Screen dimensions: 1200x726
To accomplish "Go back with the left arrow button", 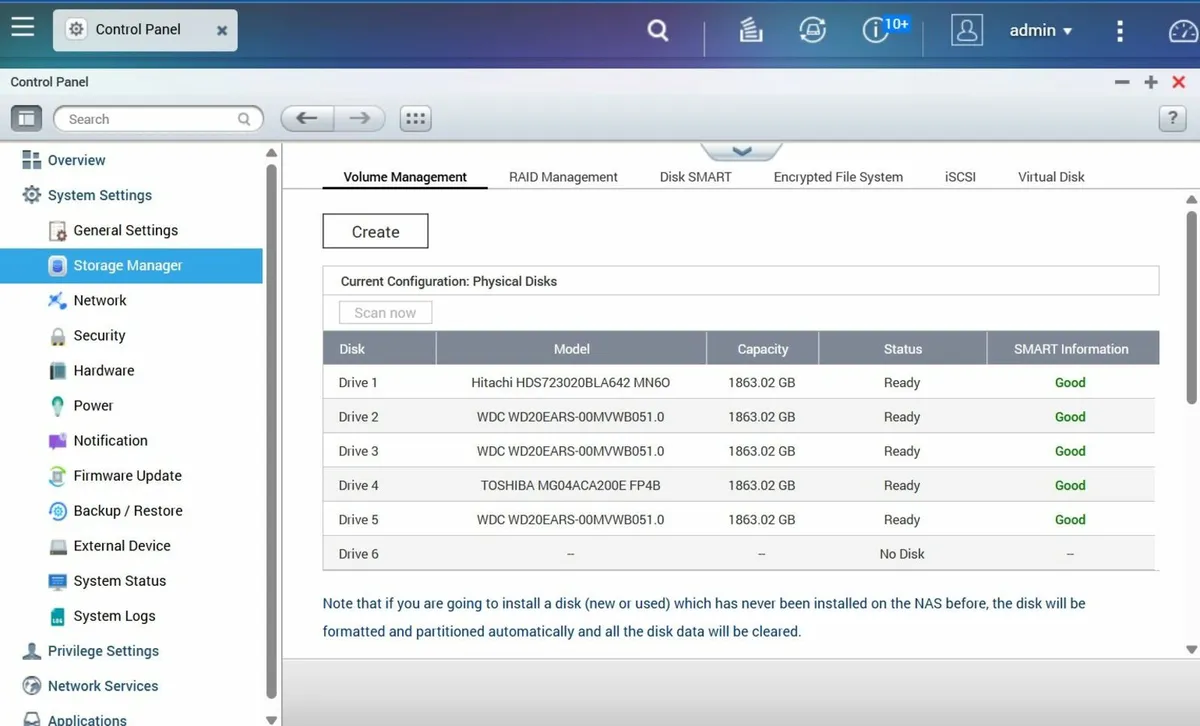I will click(x=306, y=119).
